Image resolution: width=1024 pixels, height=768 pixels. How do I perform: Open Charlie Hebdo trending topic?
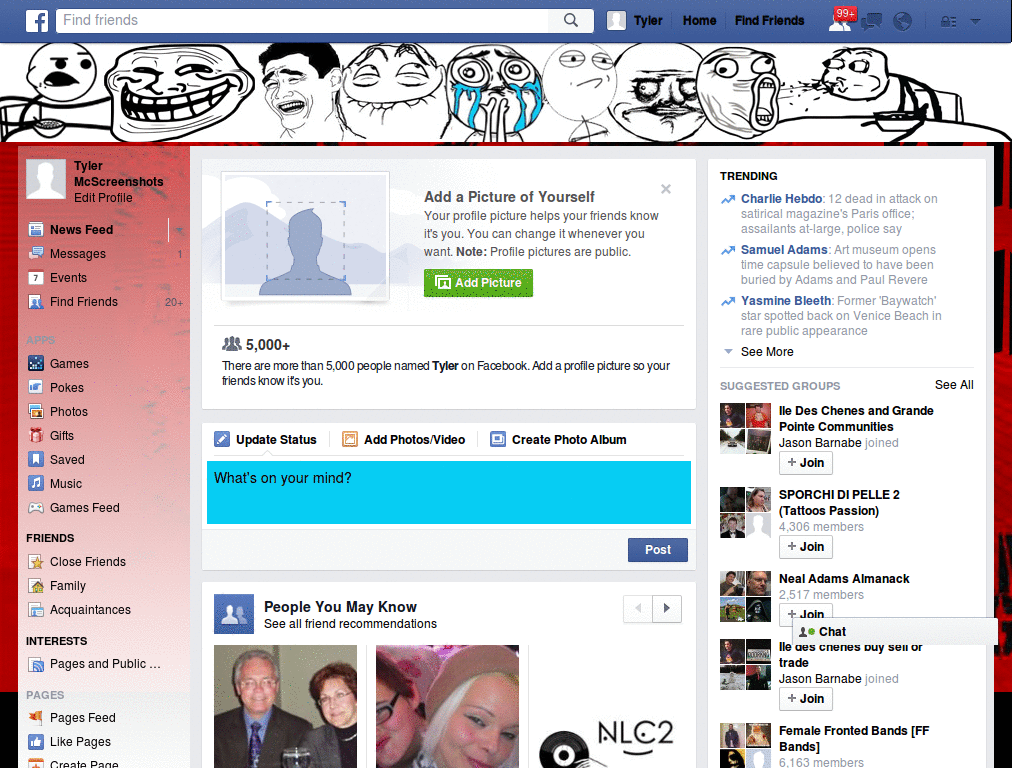click(781, 199)
